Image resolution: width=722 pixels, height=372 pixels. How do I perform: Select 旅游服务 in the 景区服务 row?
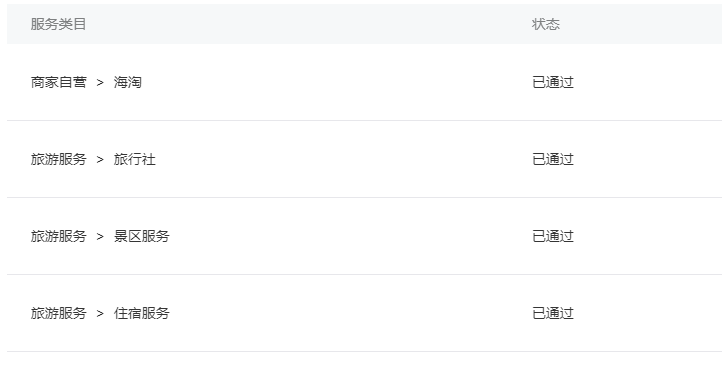pos(58,236)
